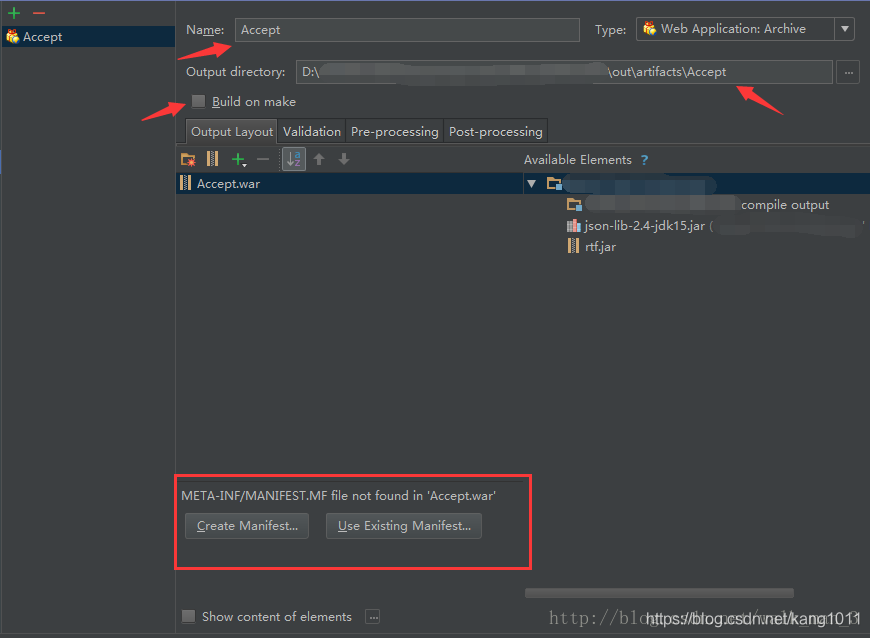Browse for output directory with ellipsis button
This screenshot has width=870, height=638.
[848, 72]
